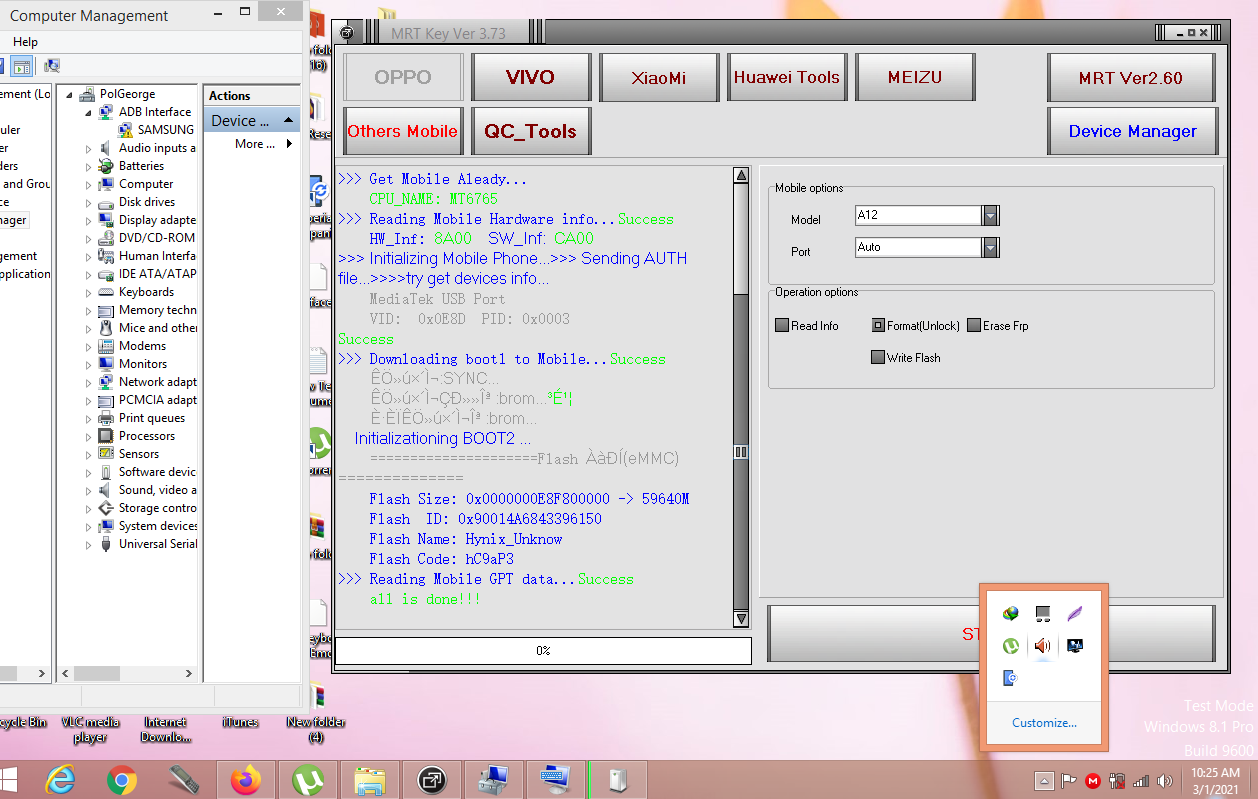Select the Sensors tree item
The width and height of the screenshot is (1258, 799).
pos(139,454)
